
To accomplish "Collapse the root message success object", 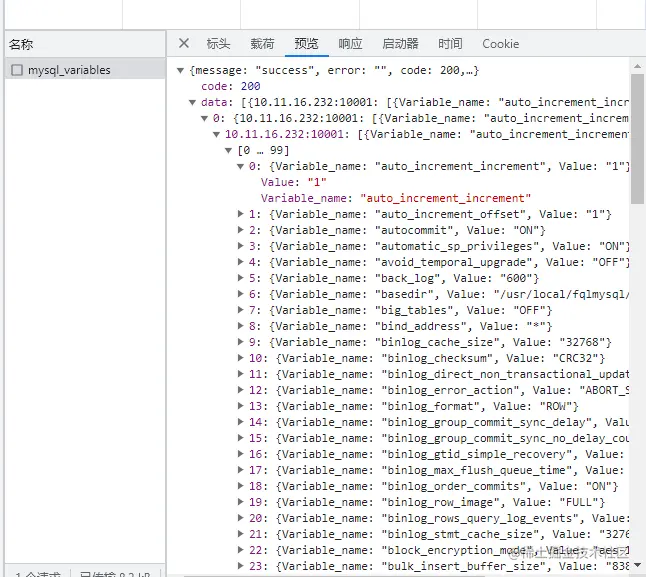I will (x=180, y=70).
